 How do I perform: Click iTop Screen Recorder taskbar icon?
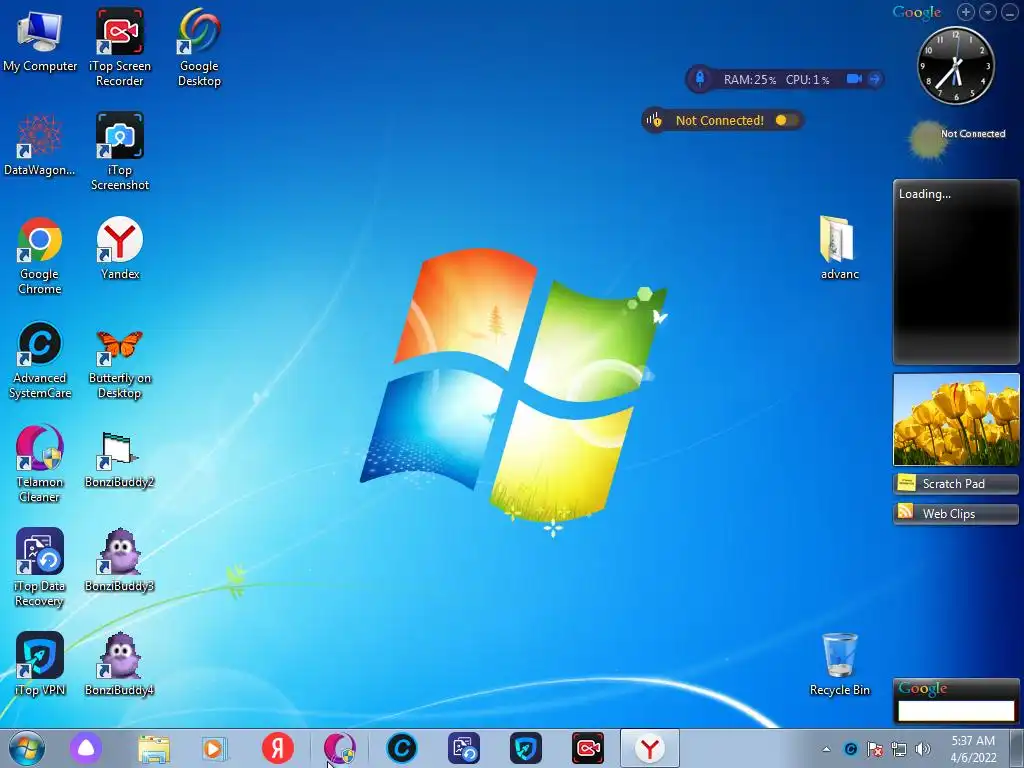point(588,748)
